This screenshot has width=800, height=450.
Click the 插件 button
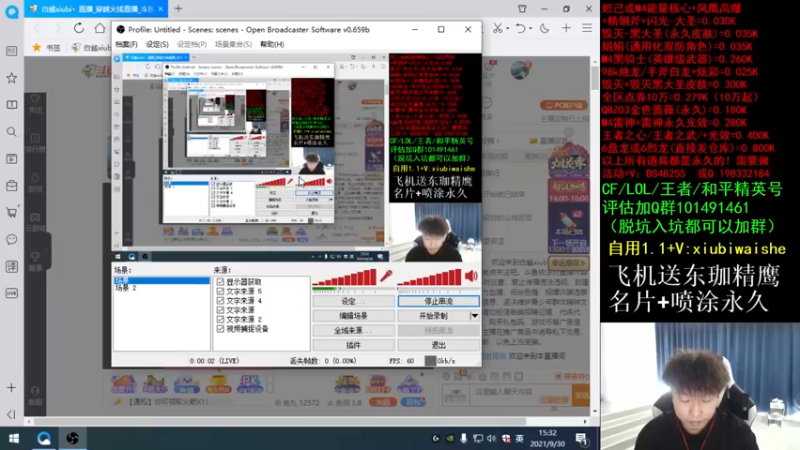pyautogui.click(x=354, y=345)
